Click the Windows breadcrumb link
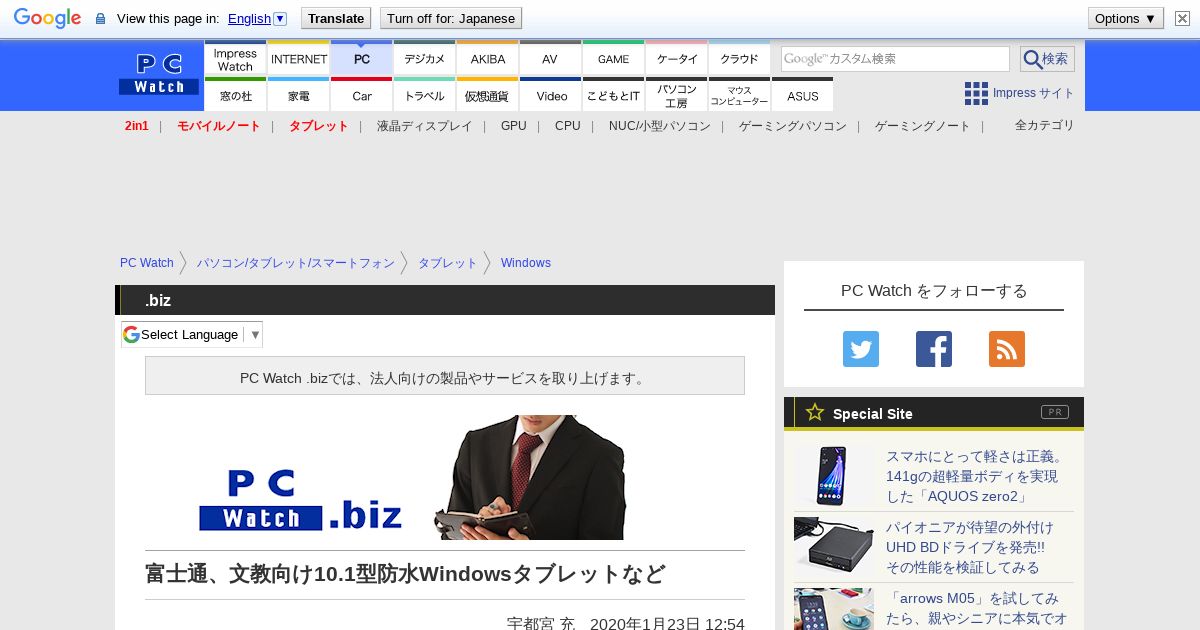1200x630 pixels. [x=526, y=263]
